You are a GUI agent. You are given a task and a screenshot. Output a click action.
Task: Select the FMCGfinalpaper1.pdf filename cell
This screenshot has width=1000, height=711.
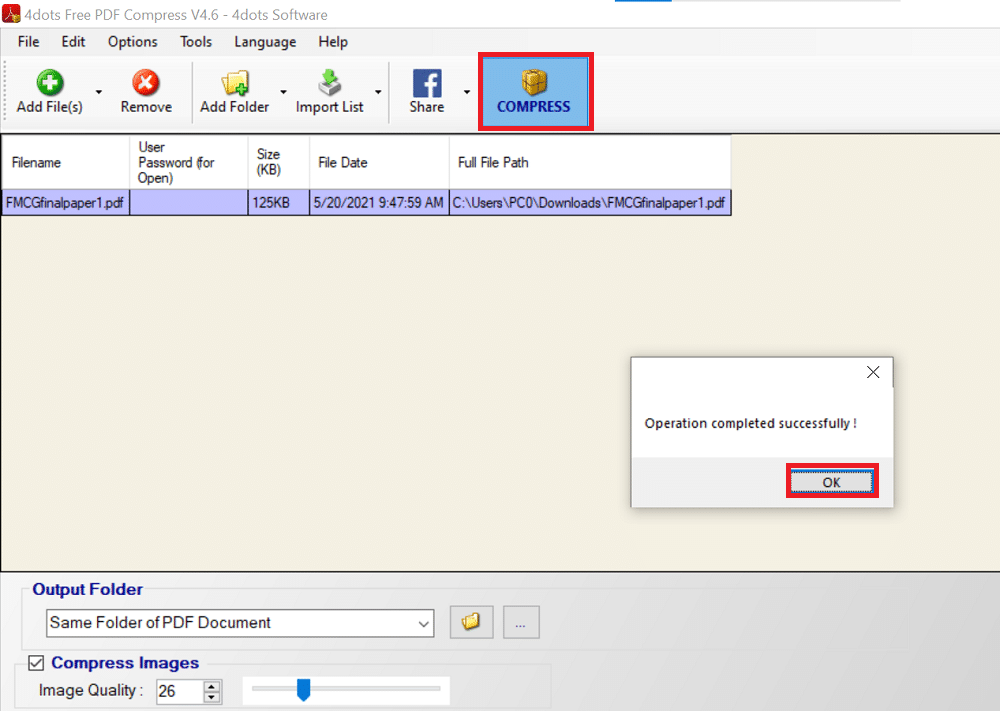pos(65,203)
